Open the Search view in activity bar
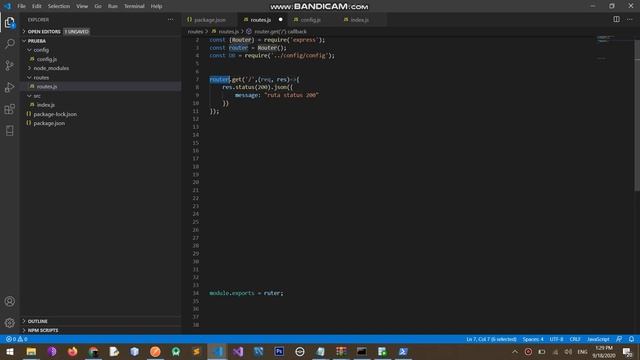Image resolution: width=640 pixels, height=360 pixels. 9,44
